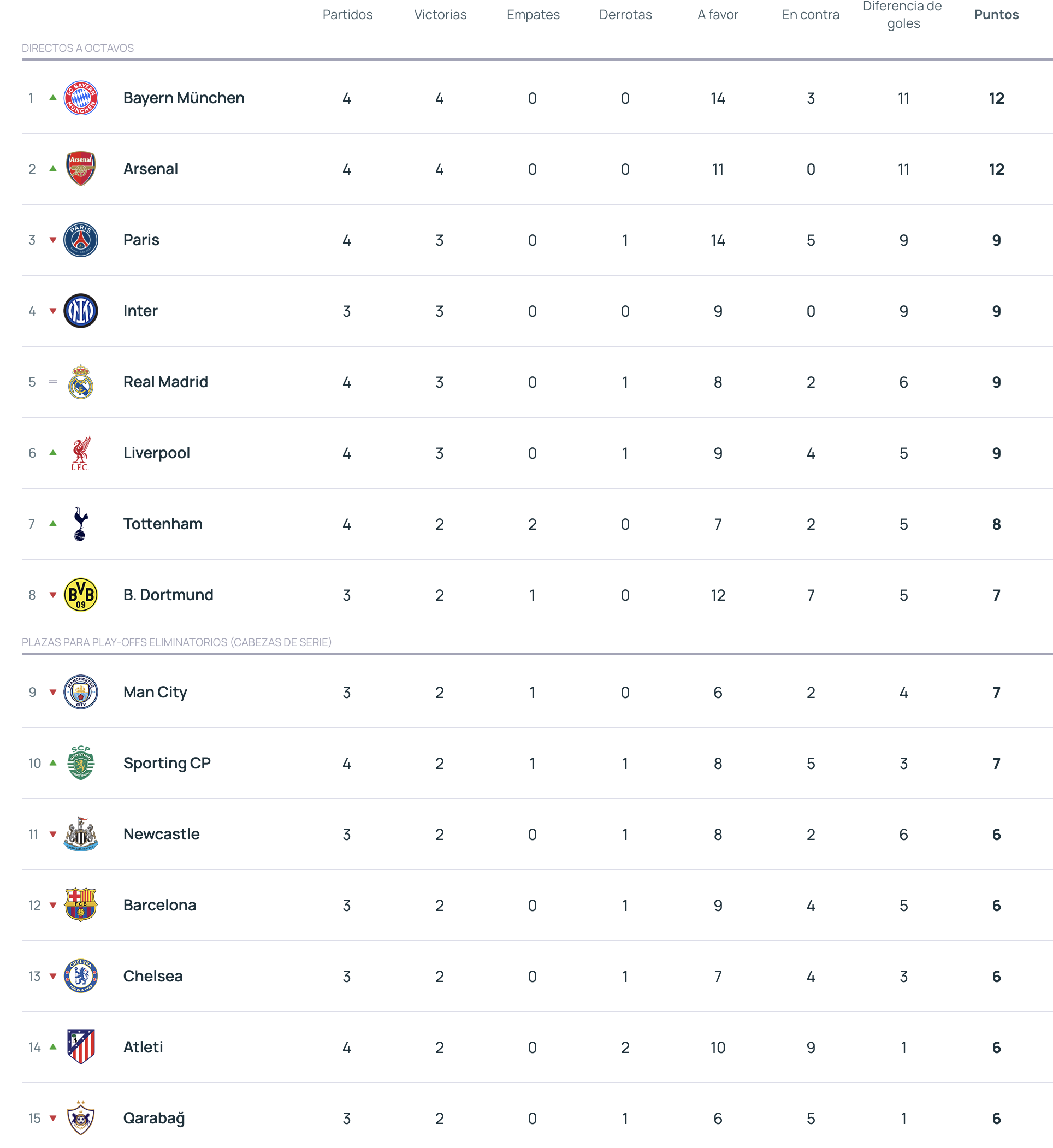
Task: Open the Chelsea team name link
Action: [153, 976]
